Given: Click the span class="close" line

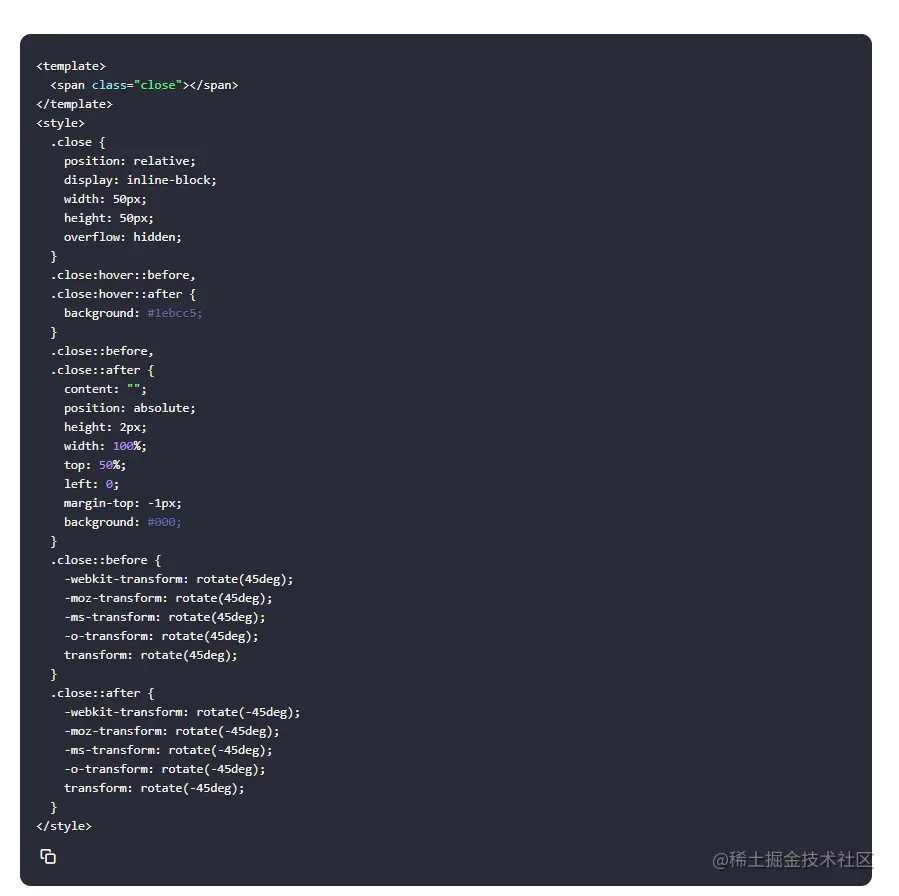Looking at the screenshot, I should click(144, 85).
